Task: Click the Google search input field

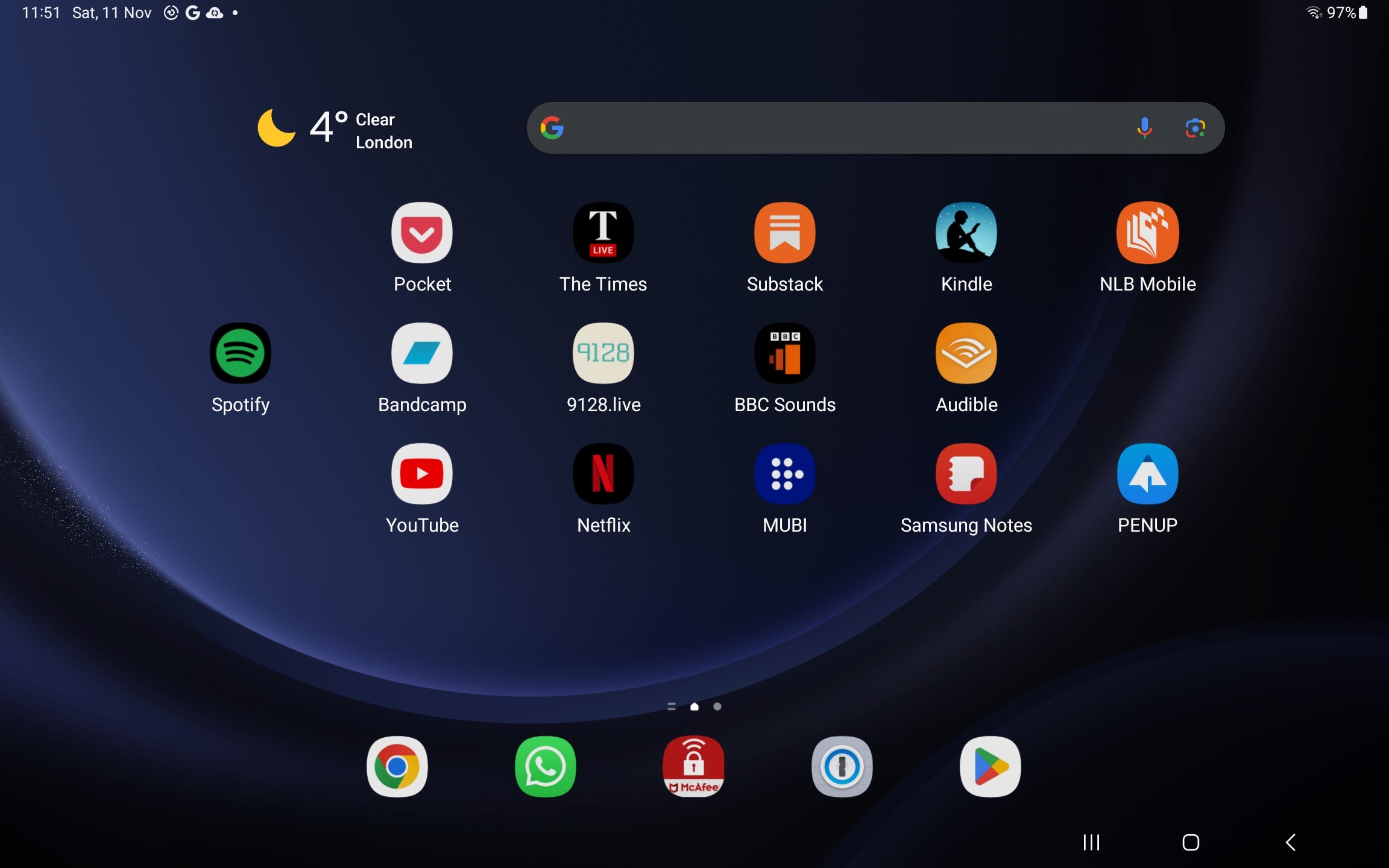Action: 875,128
